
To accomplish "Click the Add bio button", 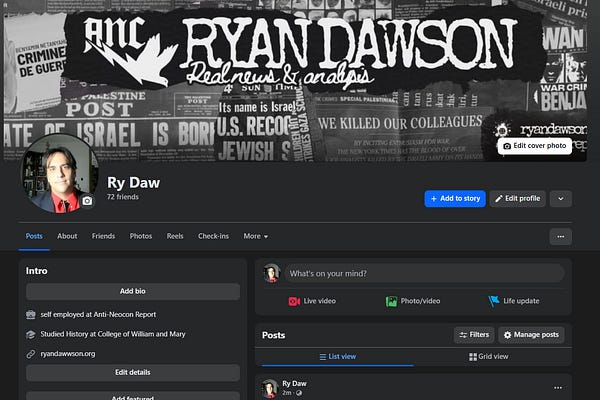I will pos(133,291).
